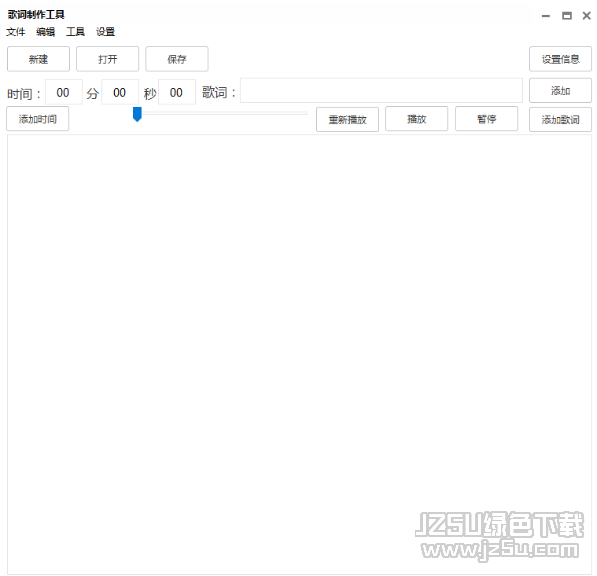Open the 设置 menu

click(105, 32)
